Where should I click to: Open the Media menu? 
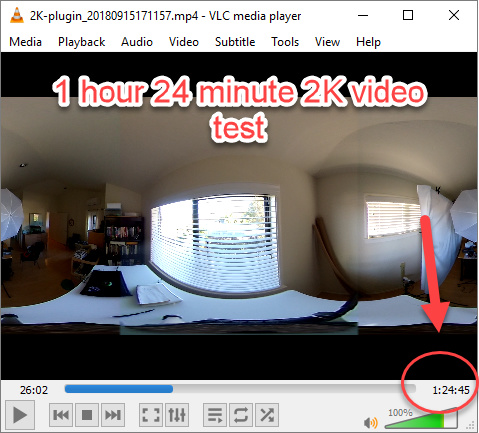point(26,42)
